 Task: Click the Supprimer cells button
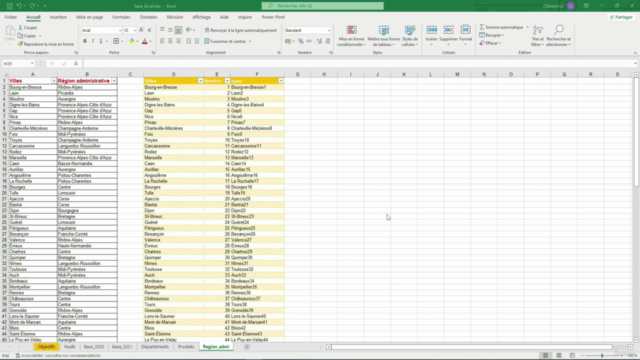[x=449, y=36]
